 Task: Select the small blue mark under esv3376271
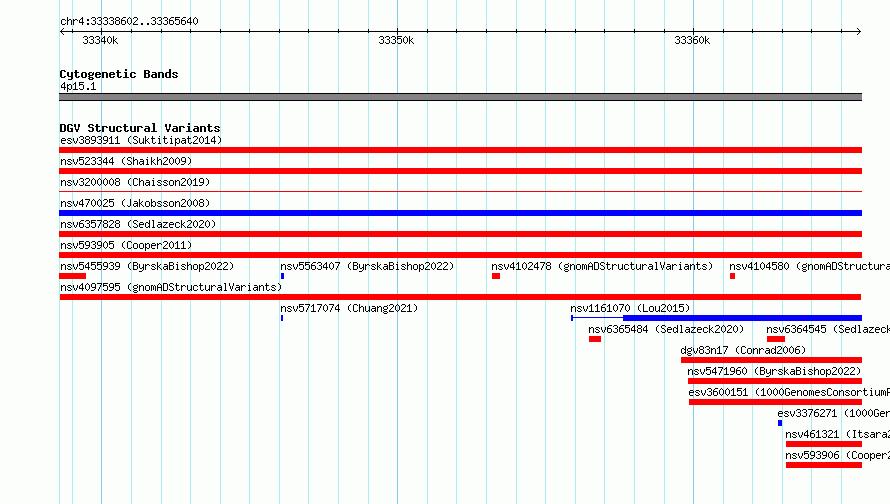[780, 423]
